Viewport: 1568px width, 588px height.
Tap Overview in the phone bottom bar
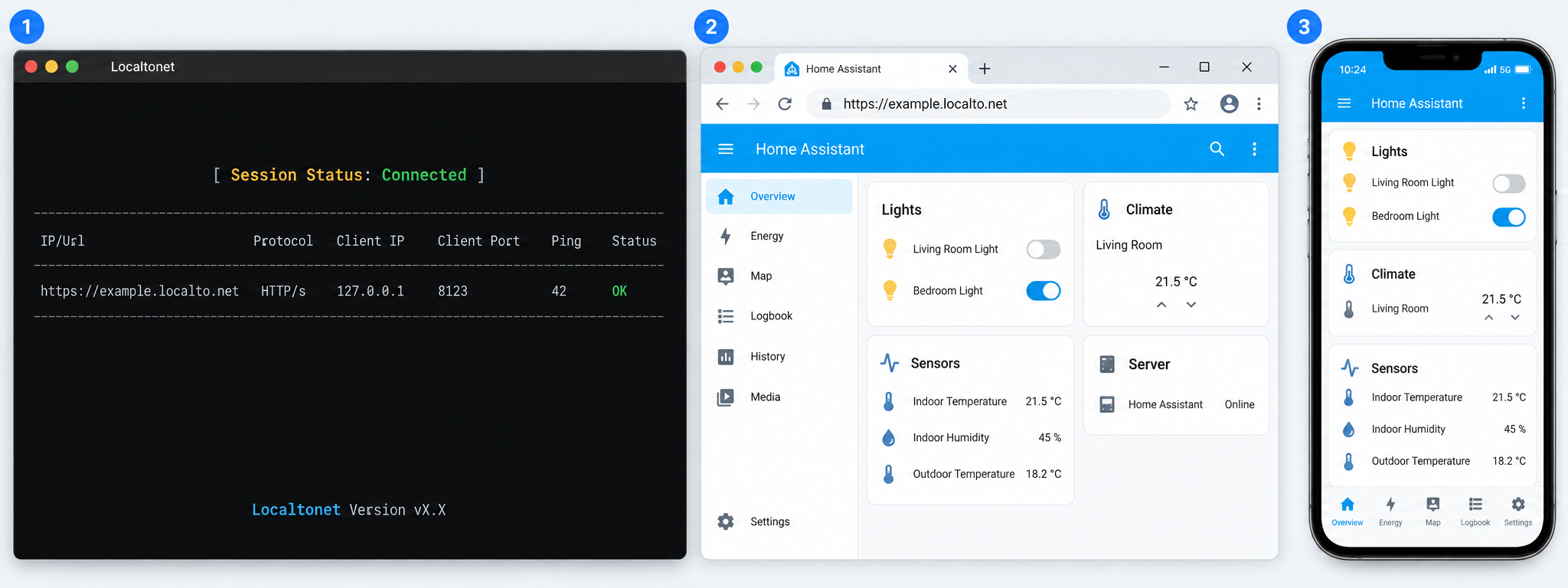tap(1347, 512)
